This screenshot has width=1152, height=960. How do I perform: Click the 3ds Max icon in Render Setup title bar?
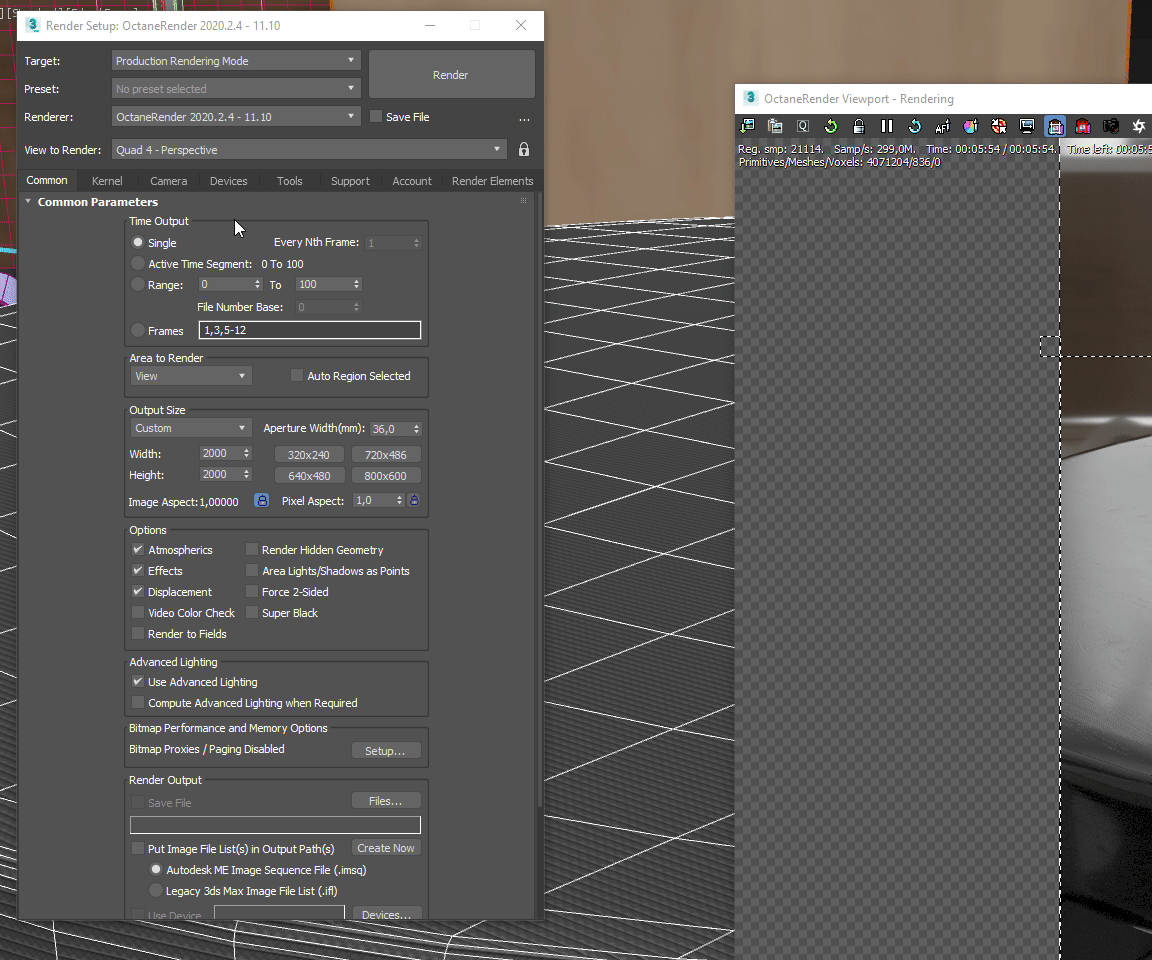click(x=32, y=25)
